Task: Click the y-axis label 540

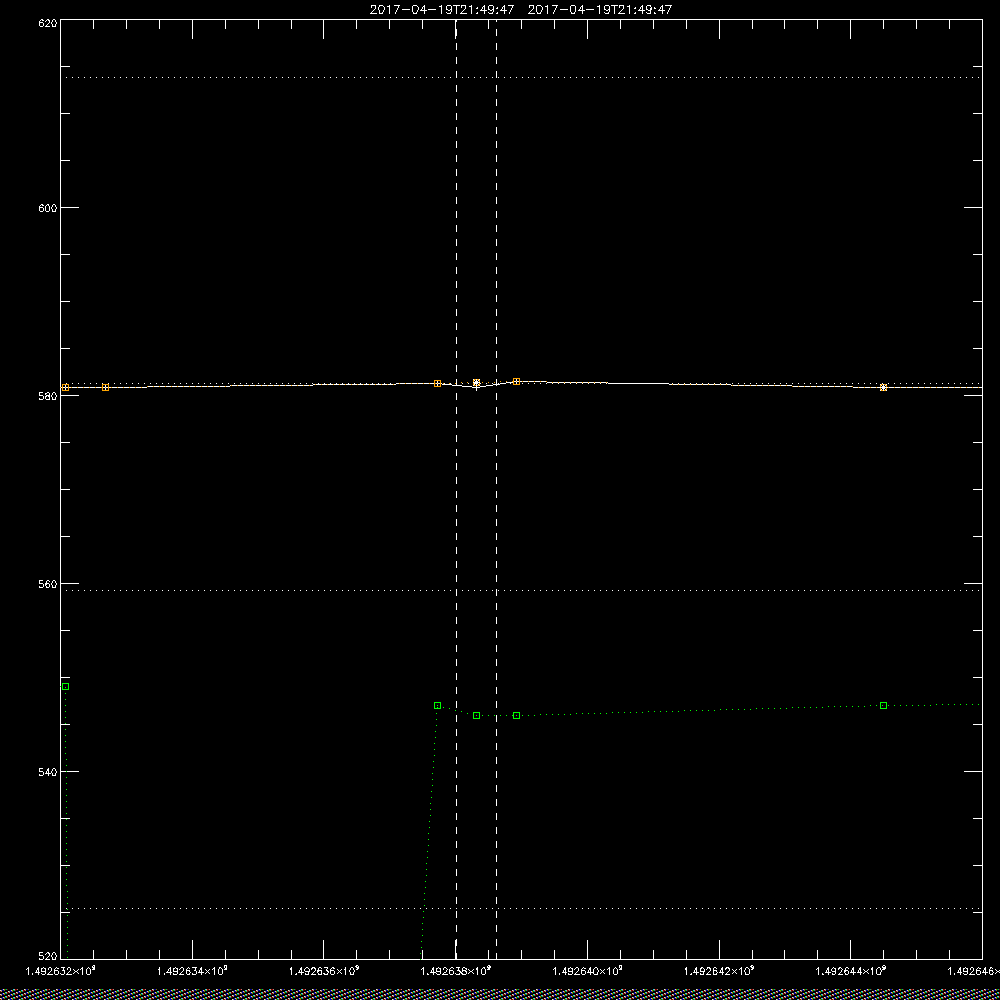Action: [48, 772]
